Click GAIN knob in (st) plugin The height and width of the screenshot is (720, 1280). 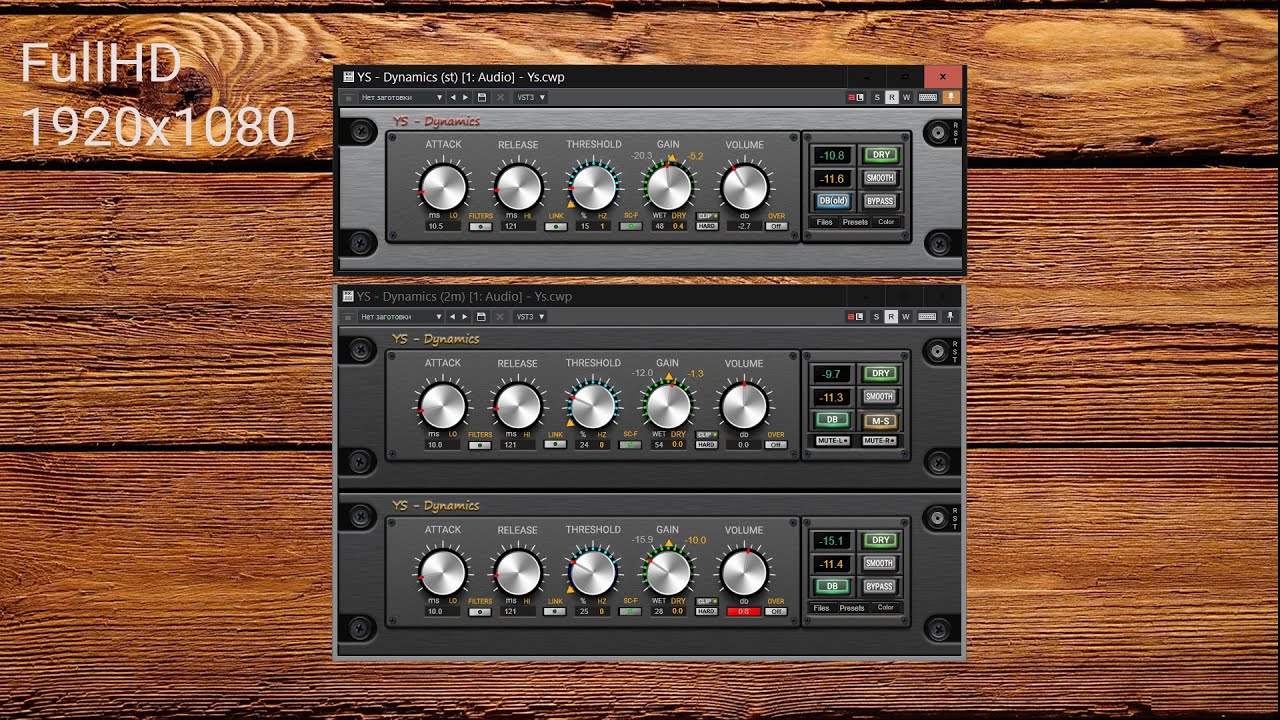[x=668, y=187]
